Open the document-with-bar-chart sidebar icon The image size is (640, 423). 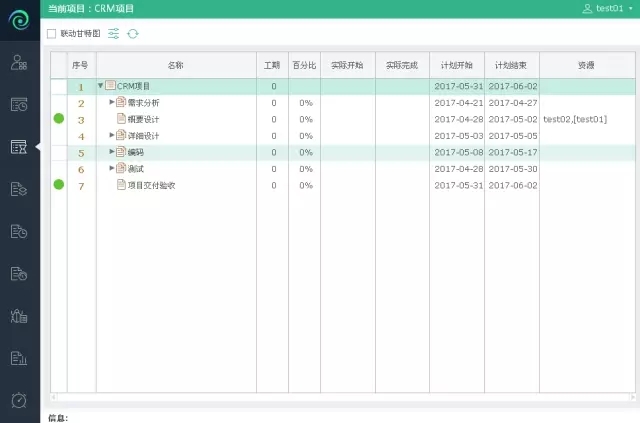tap(19, 358)
